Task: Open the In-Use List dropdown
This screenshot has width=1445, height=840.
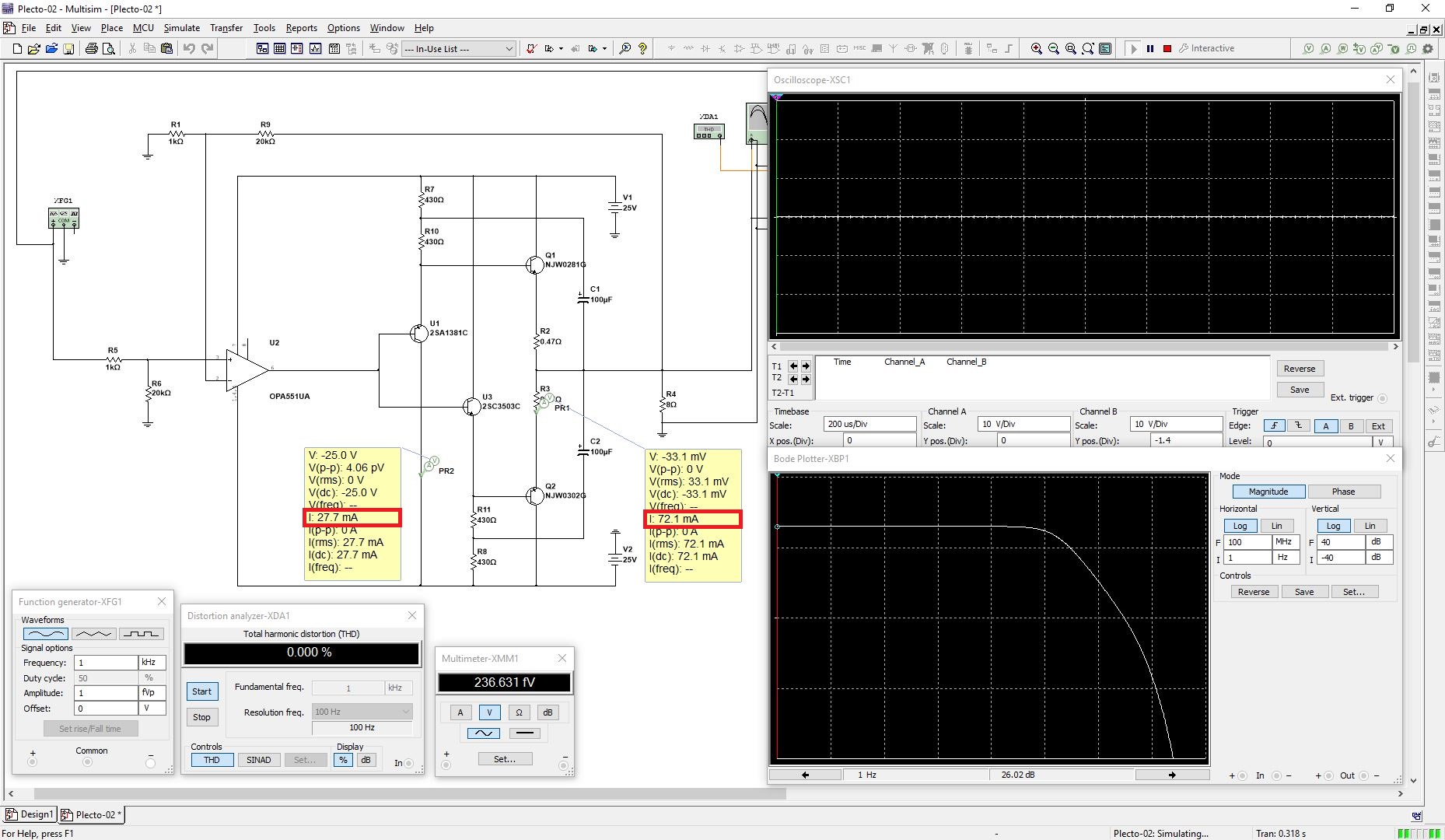Action: (x=509, y=48)
